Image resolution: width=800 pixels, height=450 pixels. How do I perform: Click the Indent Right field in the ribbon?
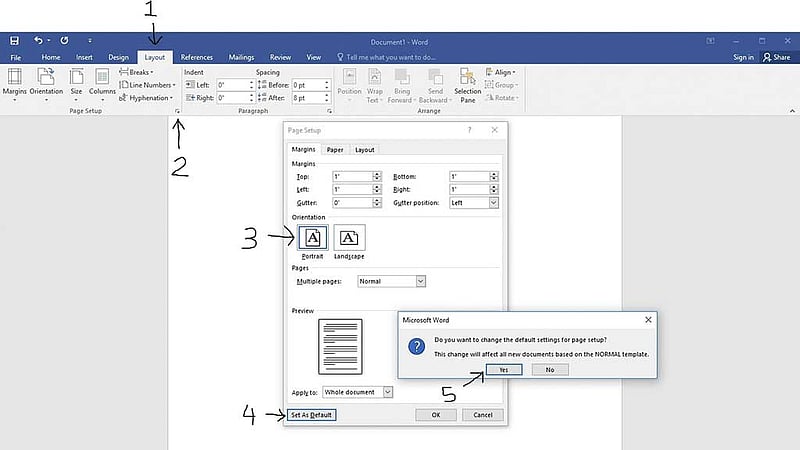[235, 97]
